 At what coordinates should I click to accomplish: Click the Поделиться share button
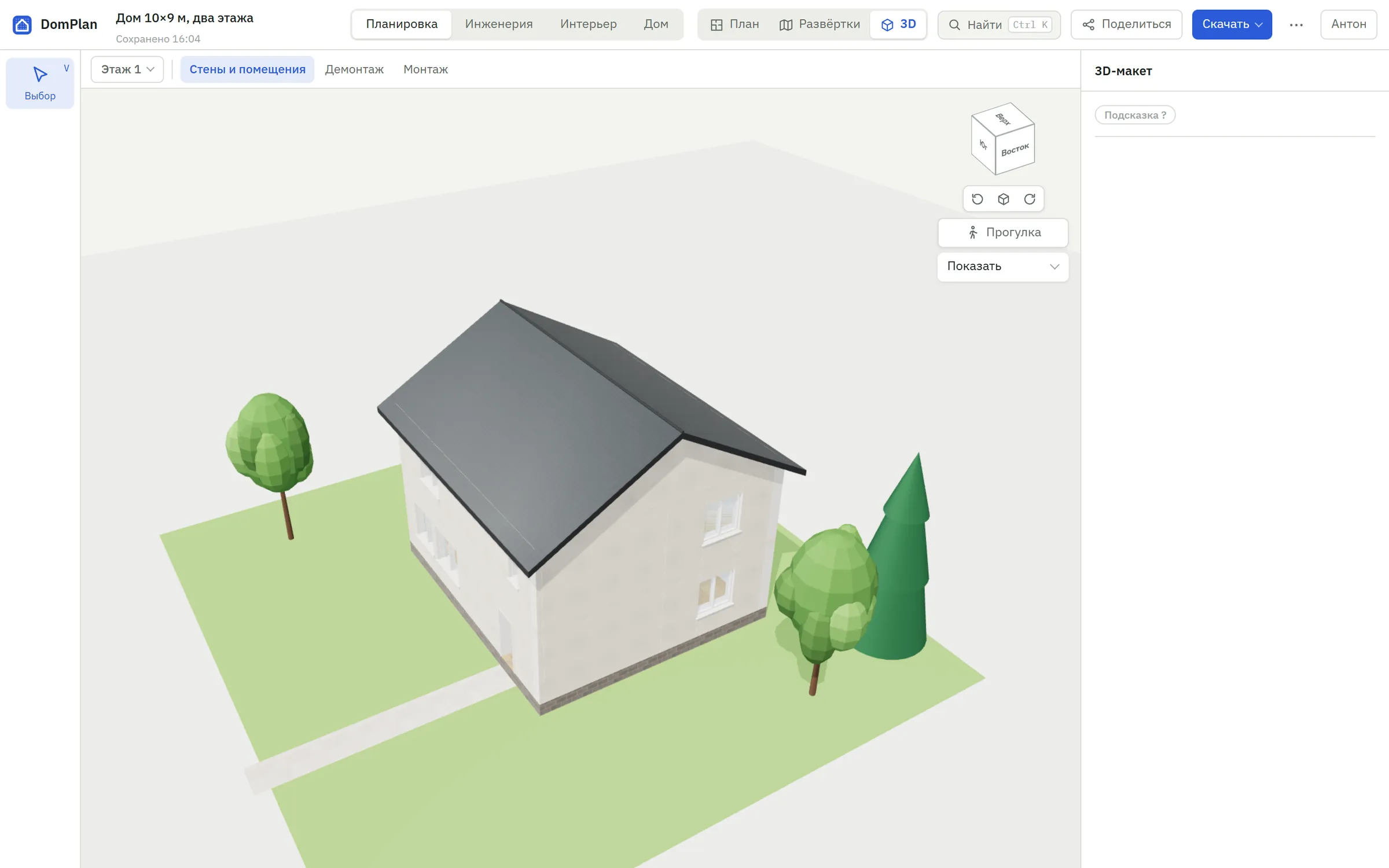[x=1126, y=24]
